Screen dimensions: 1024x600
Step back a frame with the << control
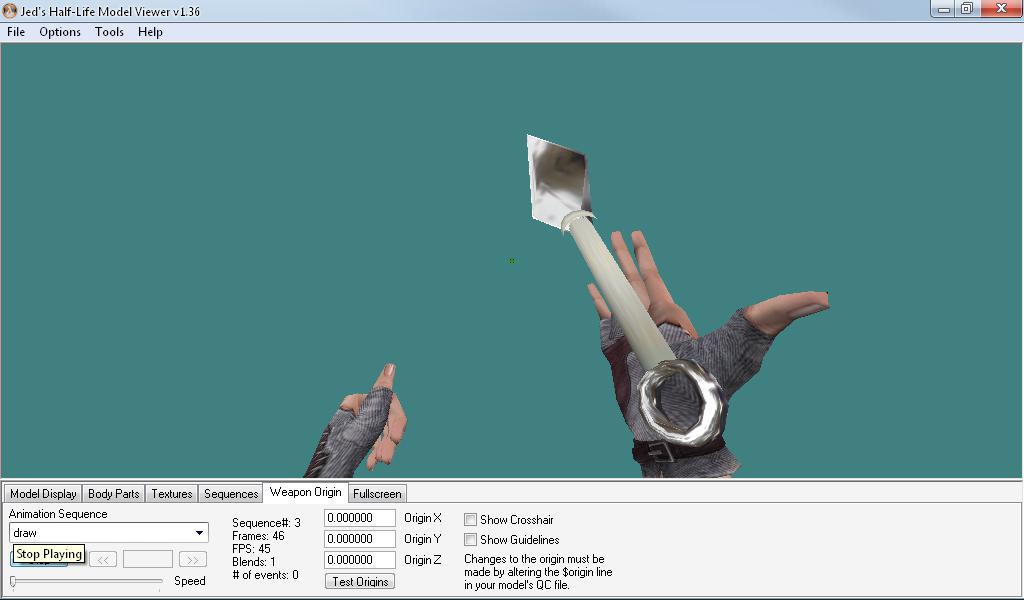[103, 559]
